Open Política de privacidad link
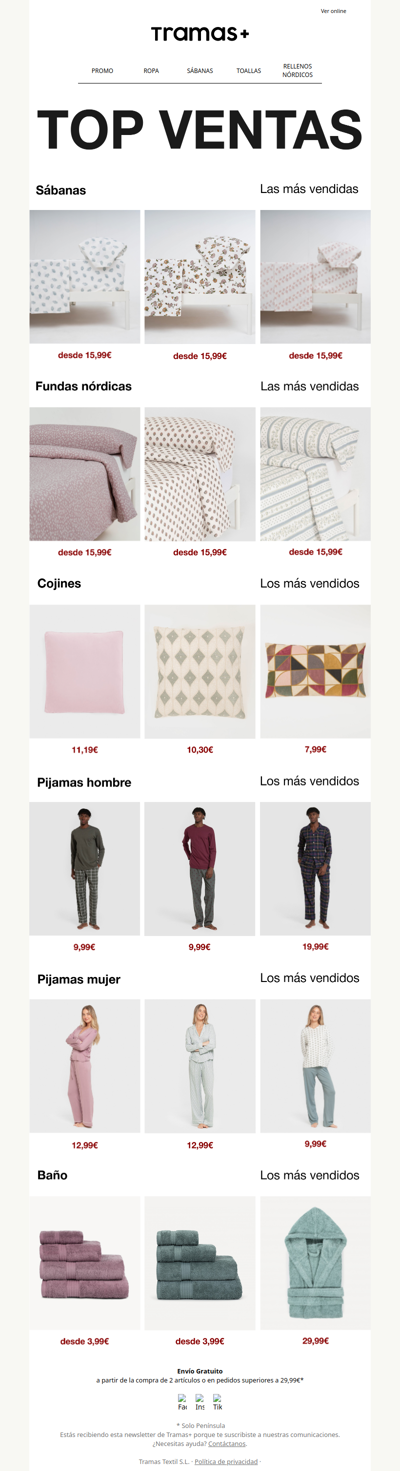 (226, 1461)
